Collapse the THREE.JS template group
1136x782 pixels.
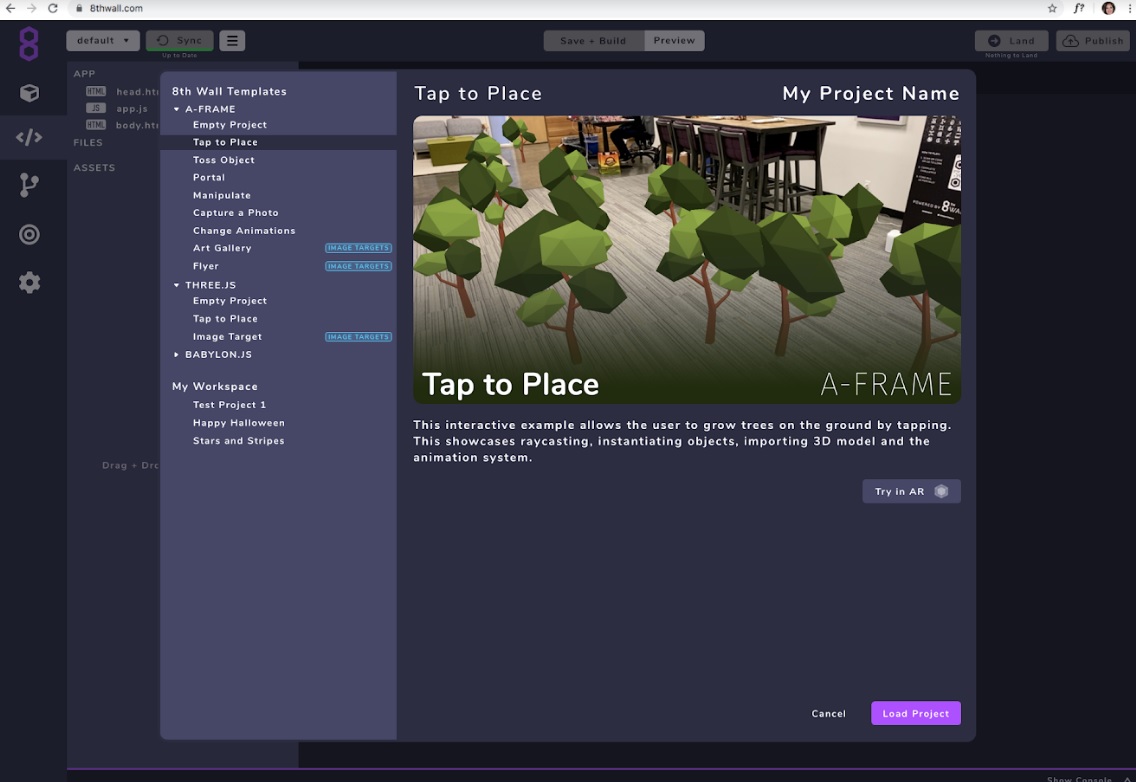pyautogui.click(x=176, y=285)
